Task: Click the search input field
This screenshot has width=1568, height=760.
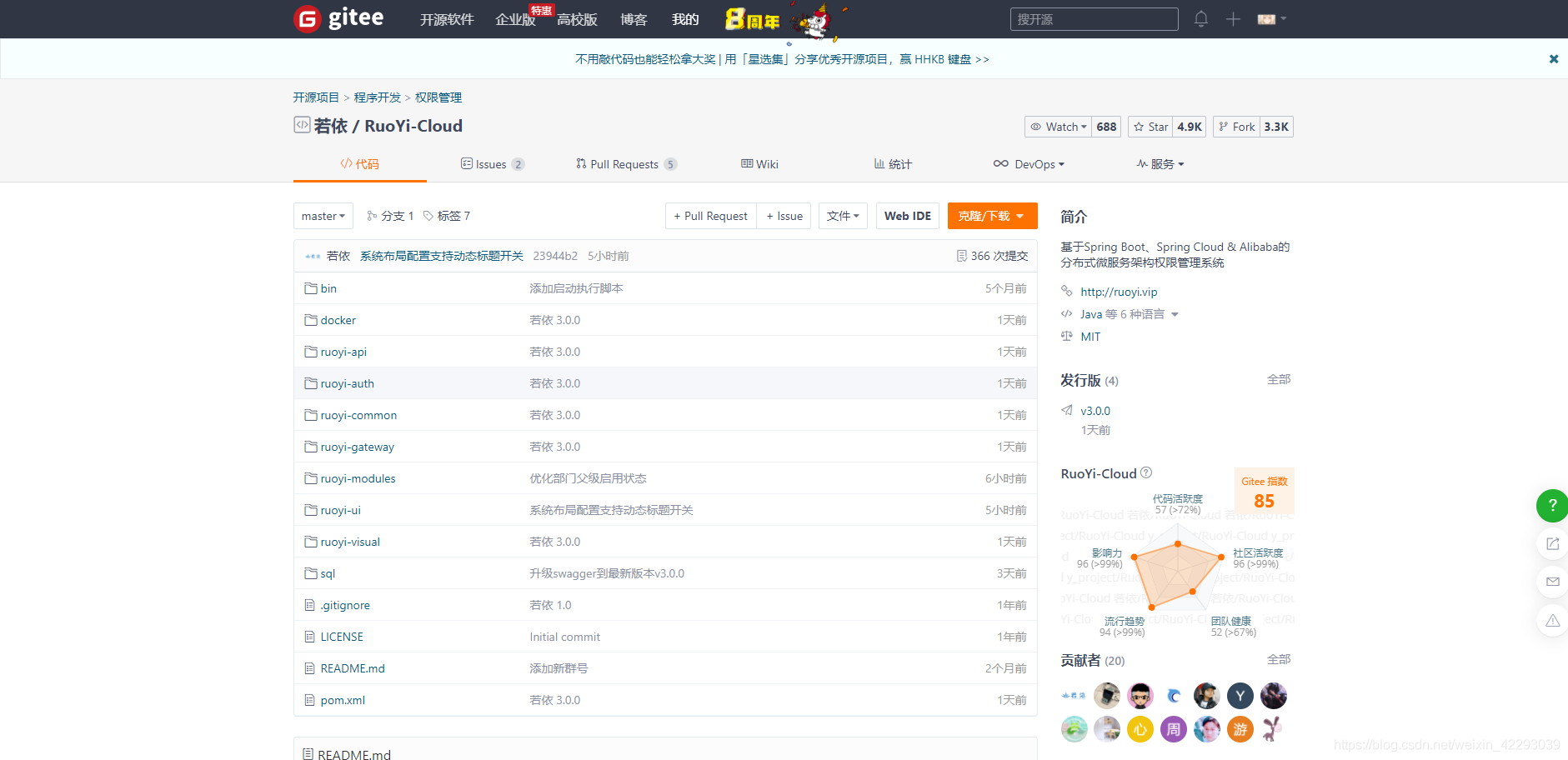Action: tap(1094, 19)
